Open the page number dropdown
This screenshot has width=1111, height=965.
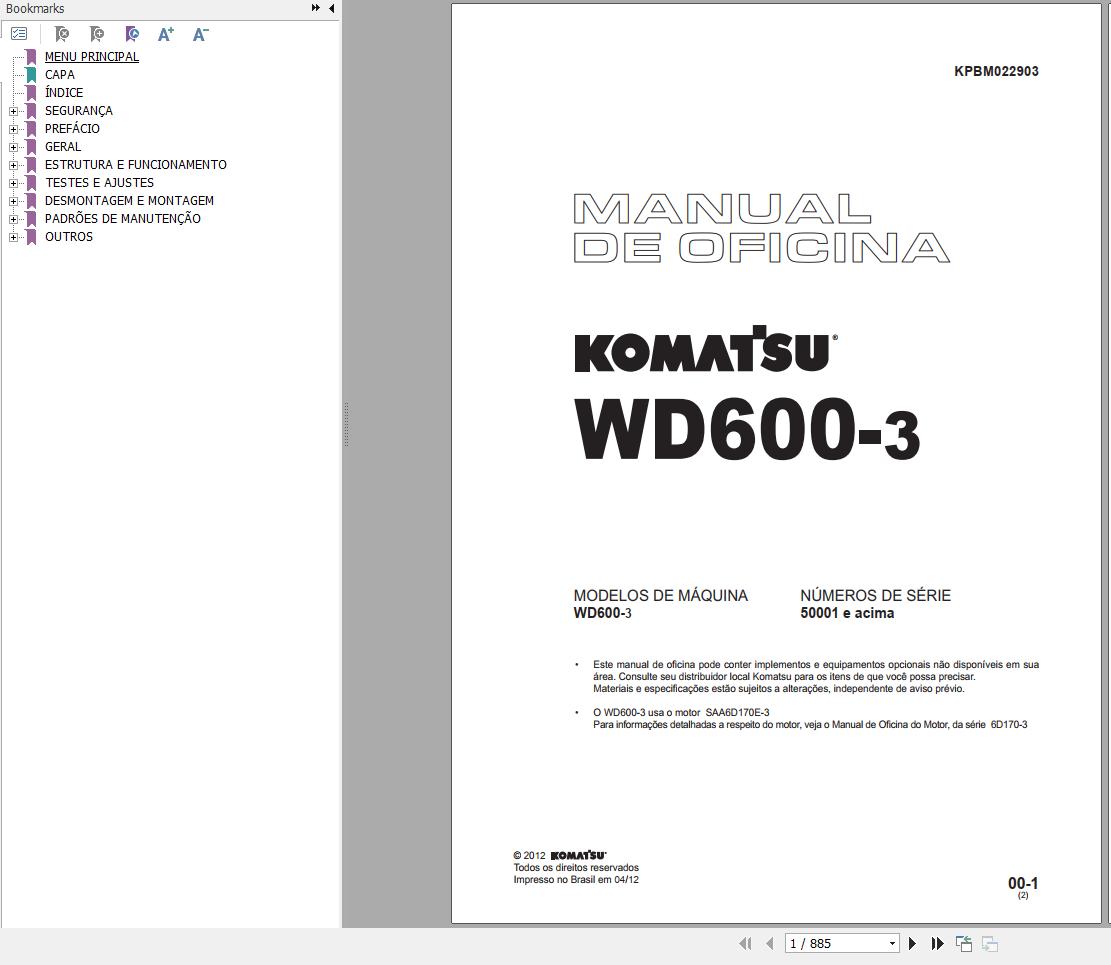tap(891, 943)
